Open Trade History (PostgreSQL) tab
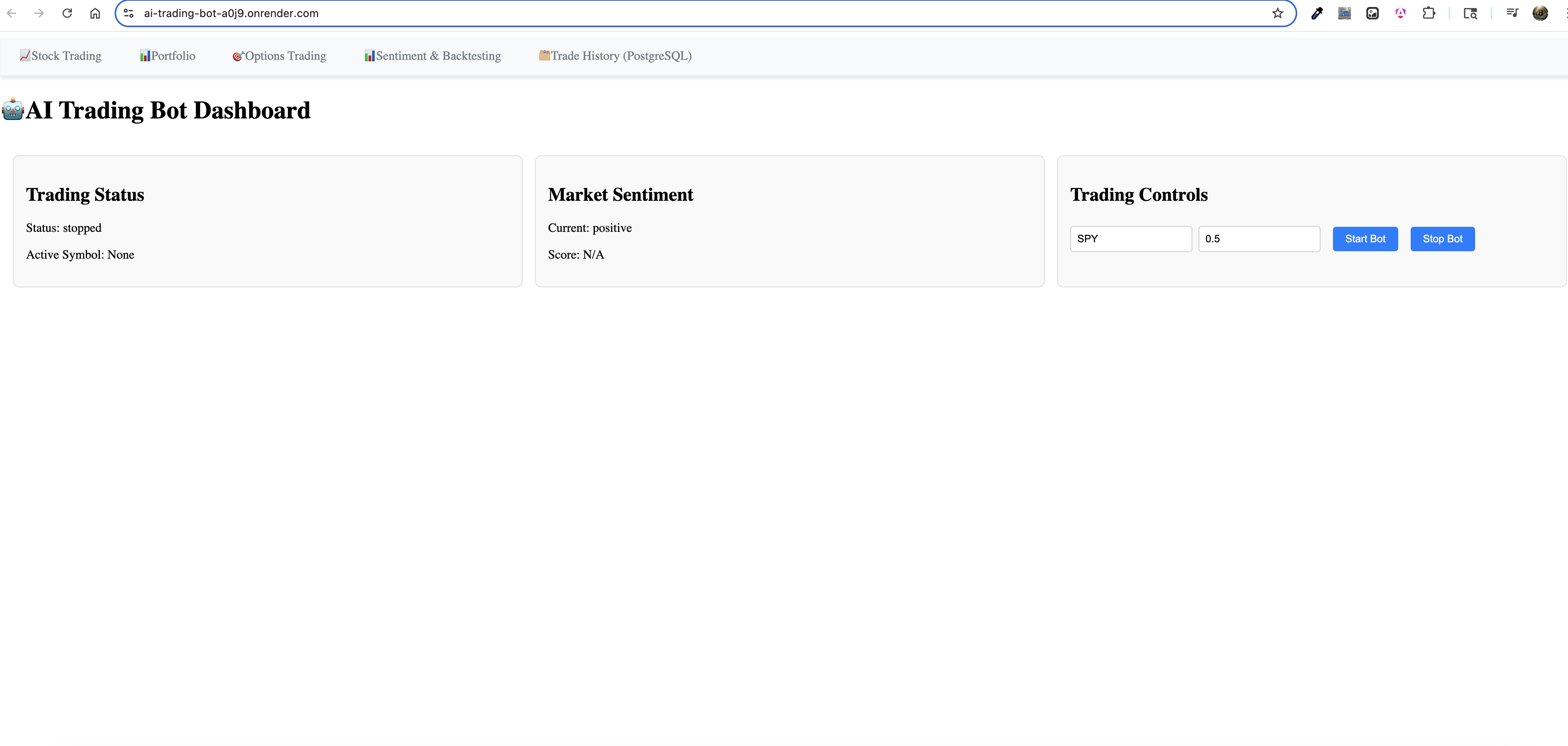 coord(615,56)
